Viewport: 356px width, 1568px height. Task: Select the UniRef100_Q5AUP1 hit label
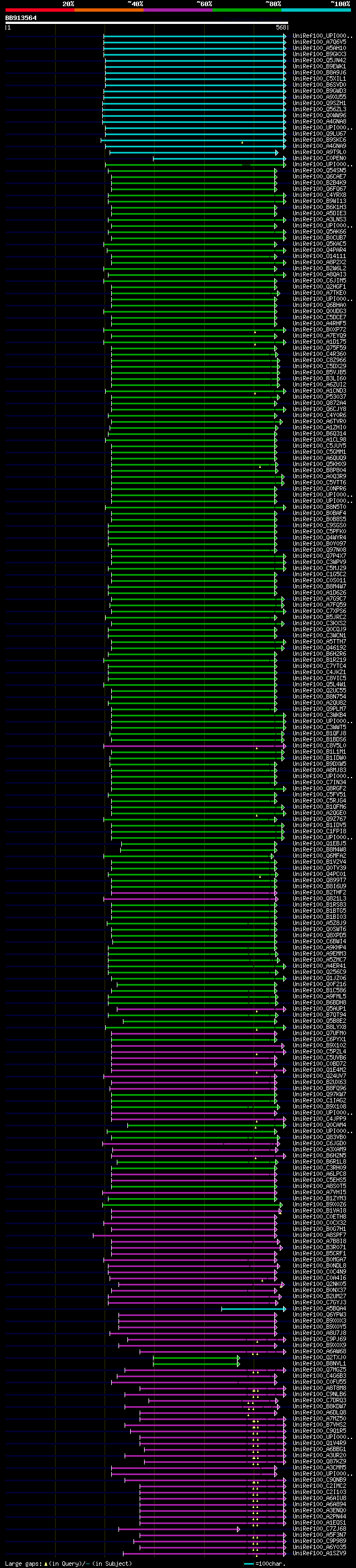319,1008
